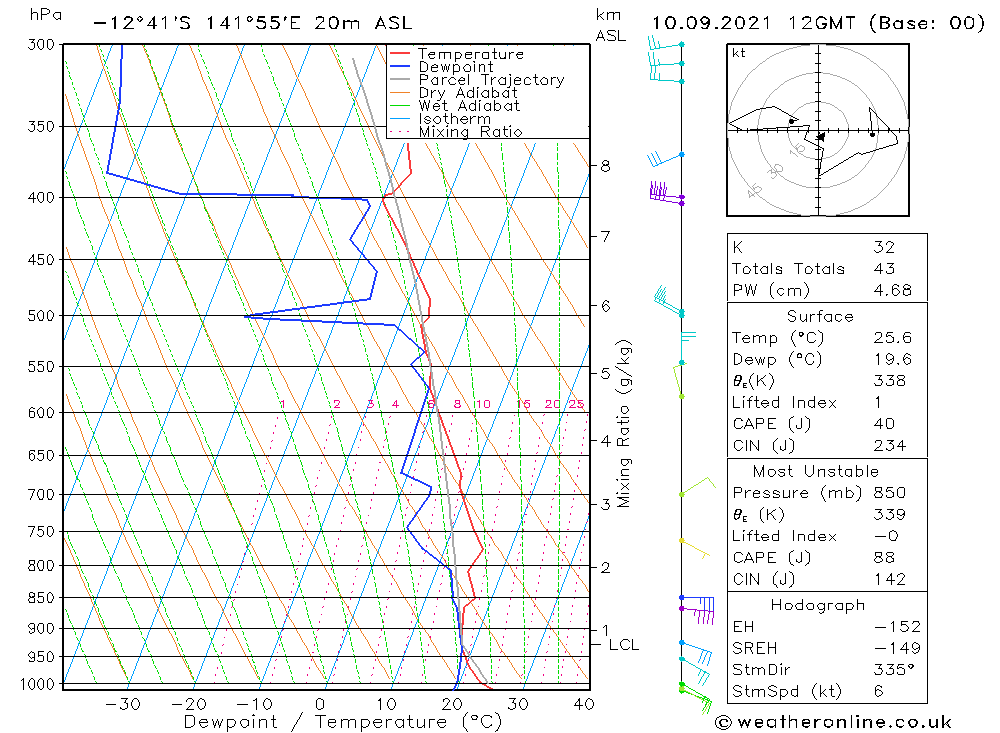Click the gray Parcel Trajectory swatch in legend

(x=399, y=80)
